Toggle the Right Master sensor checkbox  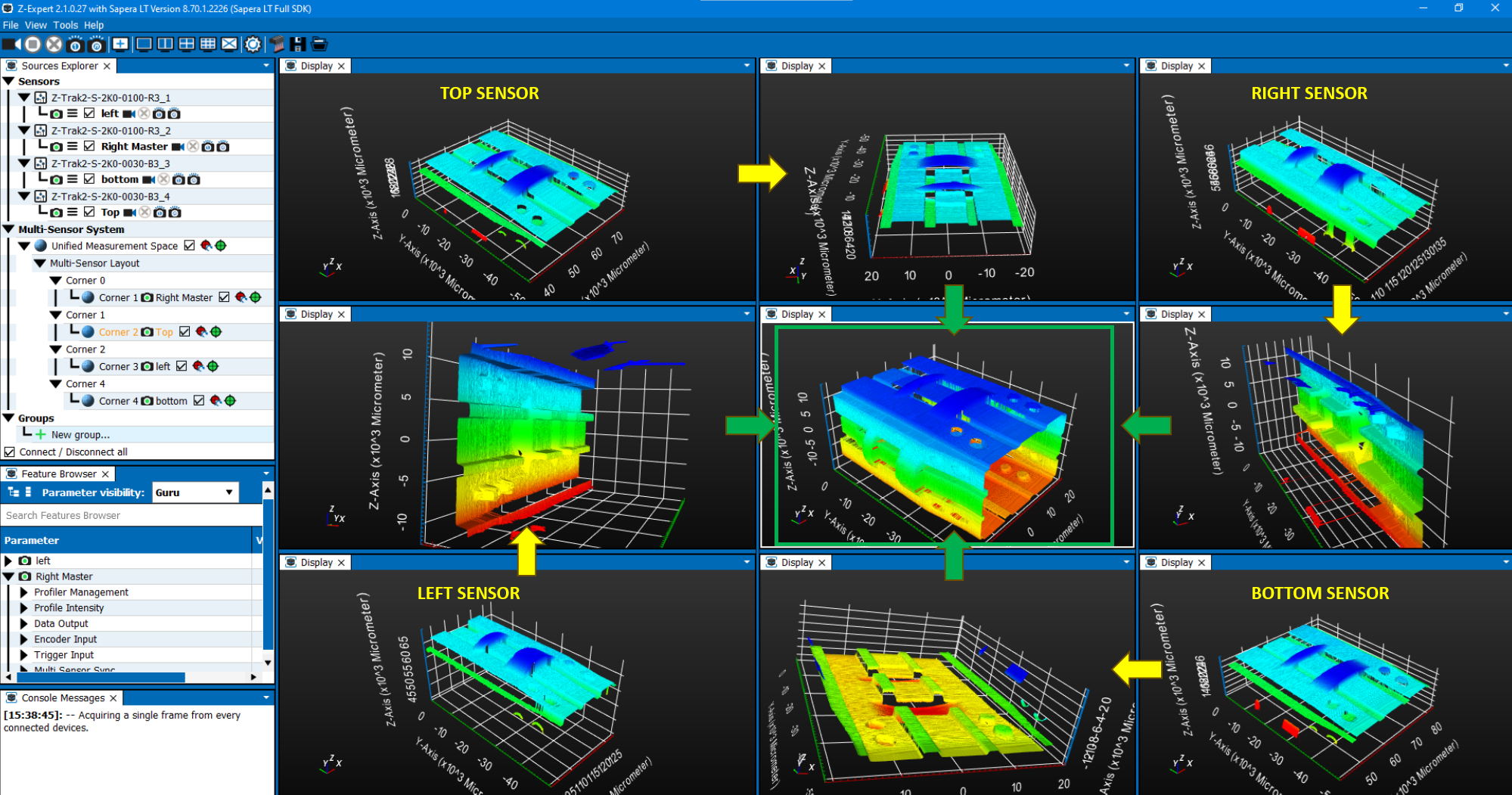[x=89, y=147]
